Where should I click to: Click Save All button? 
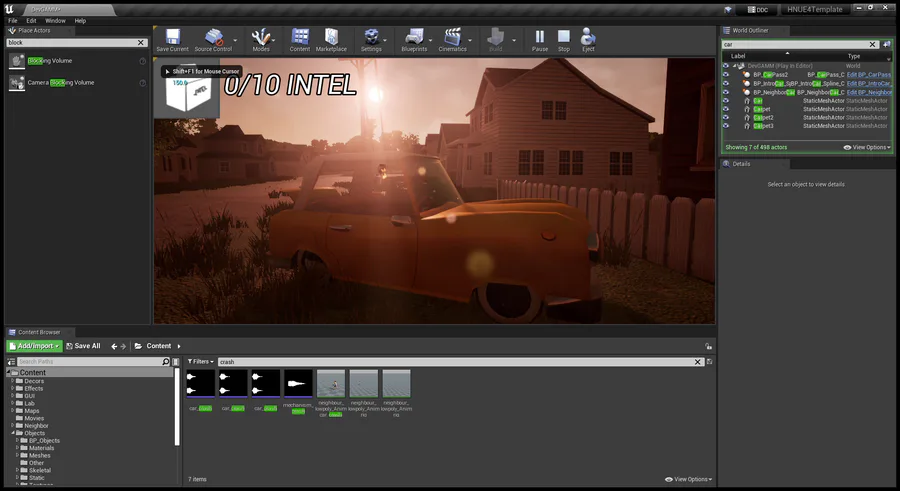[83, 346]
